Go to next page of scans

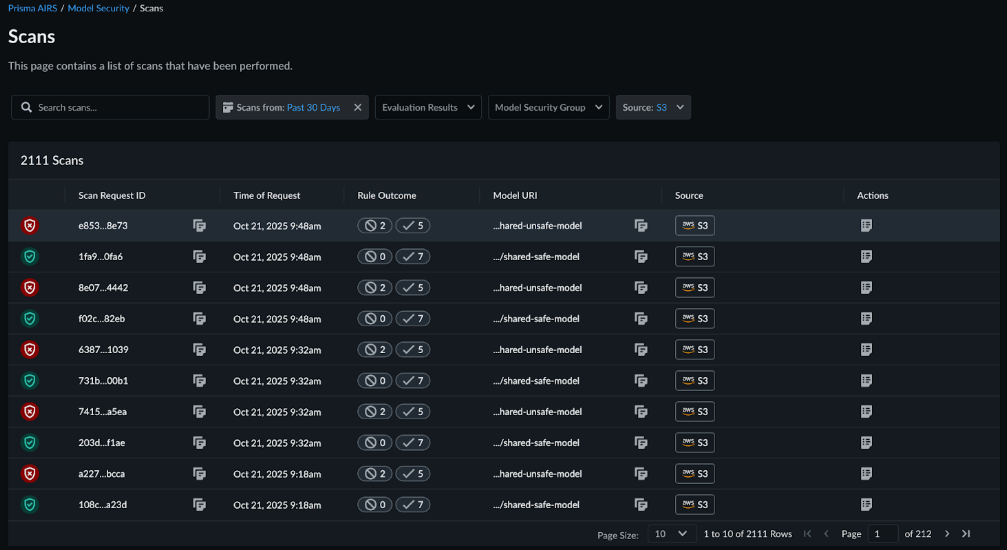pyautogui.click(x=948, y=534)
